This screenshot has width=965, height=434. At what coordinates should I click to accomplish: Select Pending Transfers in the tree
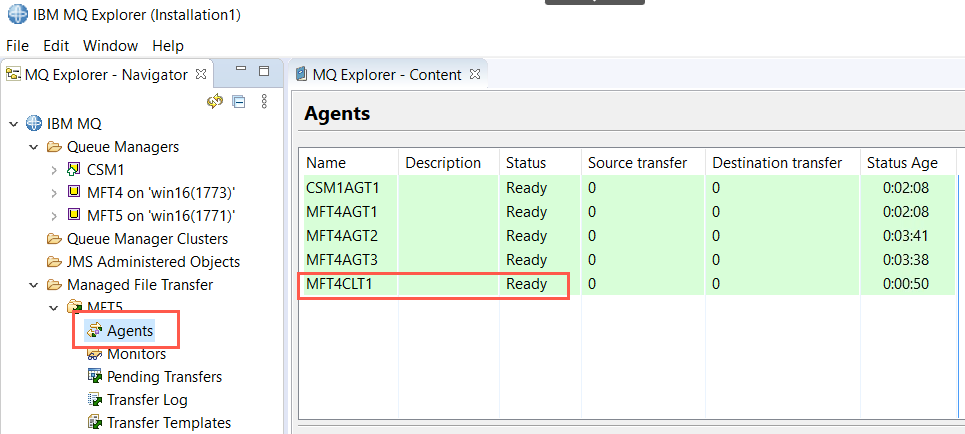click(164, 377)
